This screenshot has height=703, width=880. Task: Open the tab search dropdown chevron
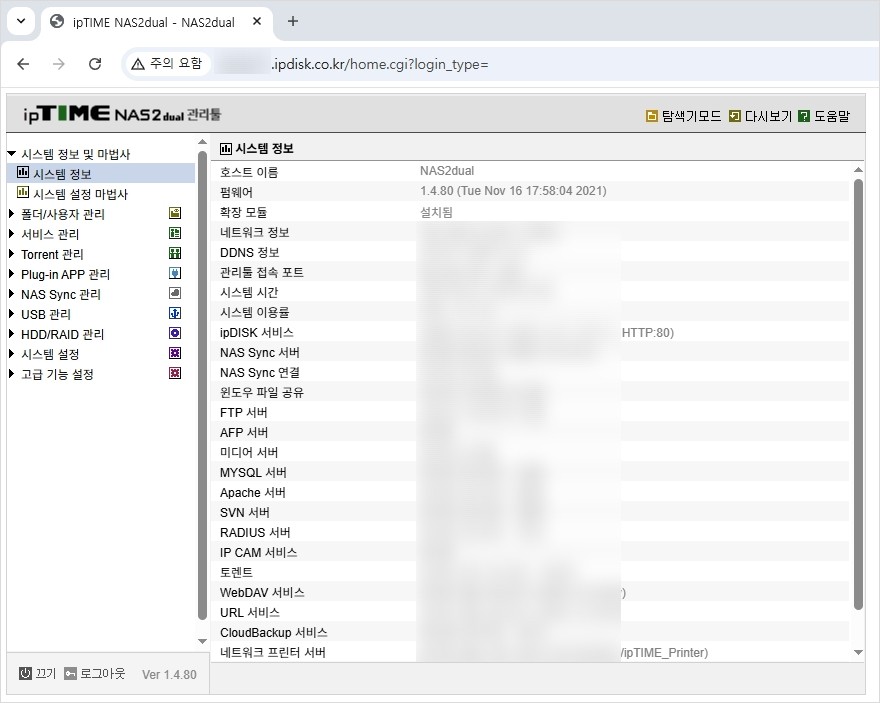[21, 21]
